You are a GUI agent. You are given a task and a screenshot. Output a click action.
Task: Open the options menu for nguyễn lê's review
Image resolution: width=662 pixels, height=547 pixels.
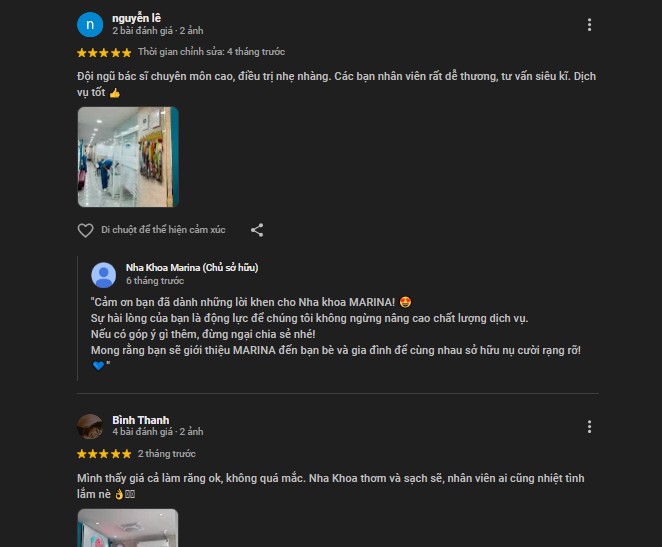[x=589, y=24]
